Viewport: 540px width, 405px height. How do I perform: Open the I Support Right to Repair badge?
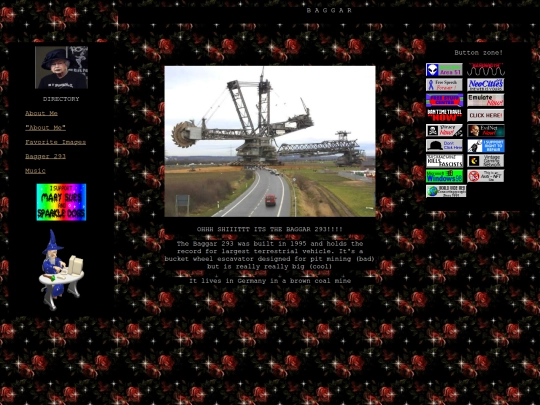(486, 146)
